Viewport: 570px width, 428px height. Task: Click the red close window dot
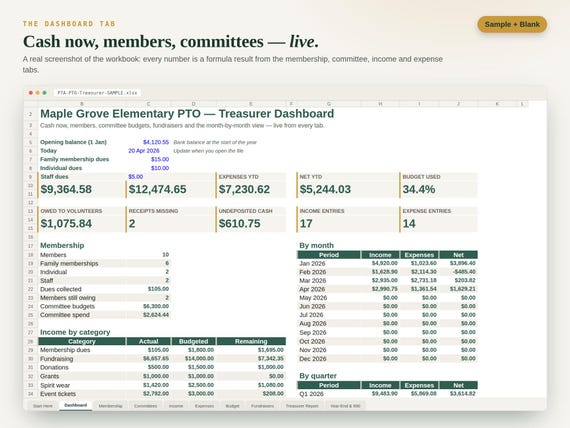pos(31,93)
